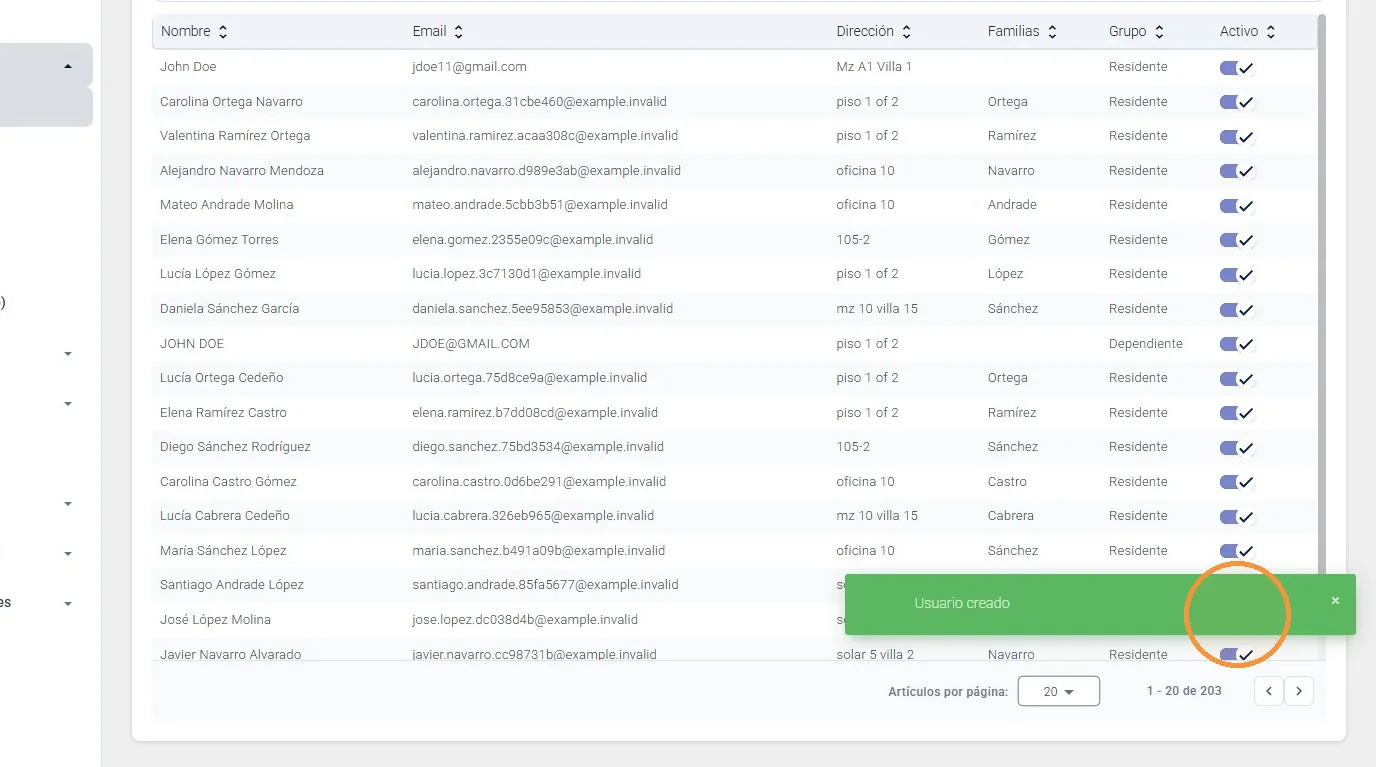Click 'Dependiente' group cell

[1145, 343]
